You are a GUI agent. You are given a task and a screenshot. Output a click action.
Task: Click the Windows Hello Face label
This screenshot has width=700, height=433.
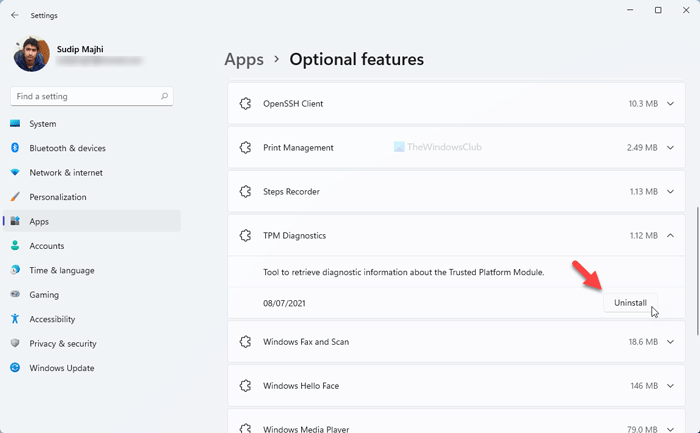click(x=301, y=386)
